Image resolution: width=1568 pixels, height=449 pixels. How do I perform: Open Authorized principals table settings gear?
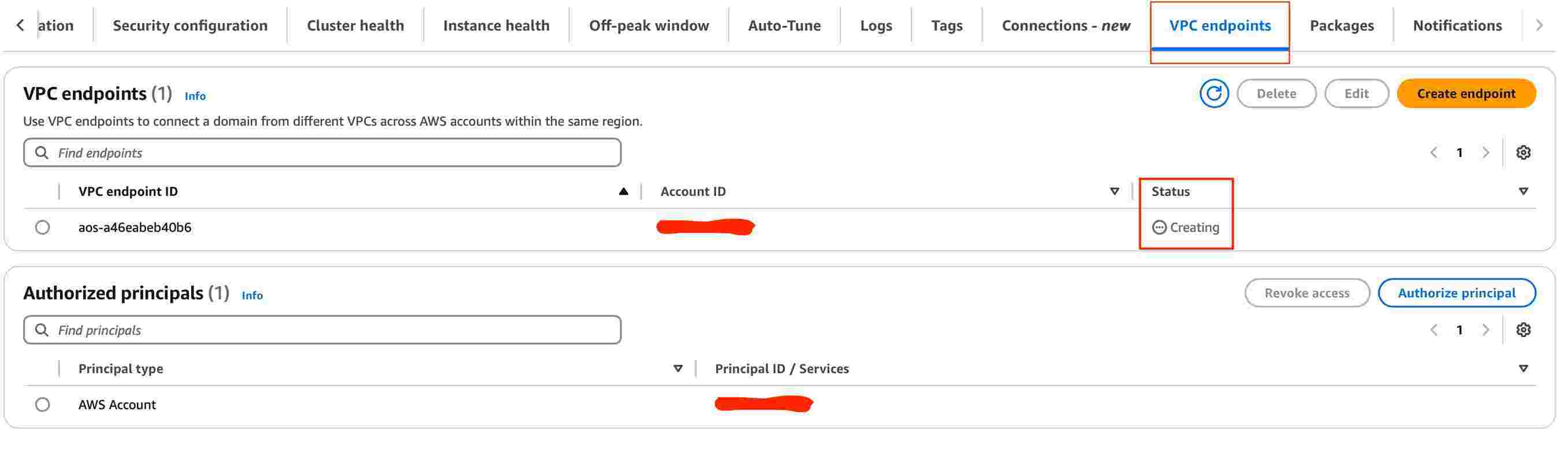(x=1523, y=330)
